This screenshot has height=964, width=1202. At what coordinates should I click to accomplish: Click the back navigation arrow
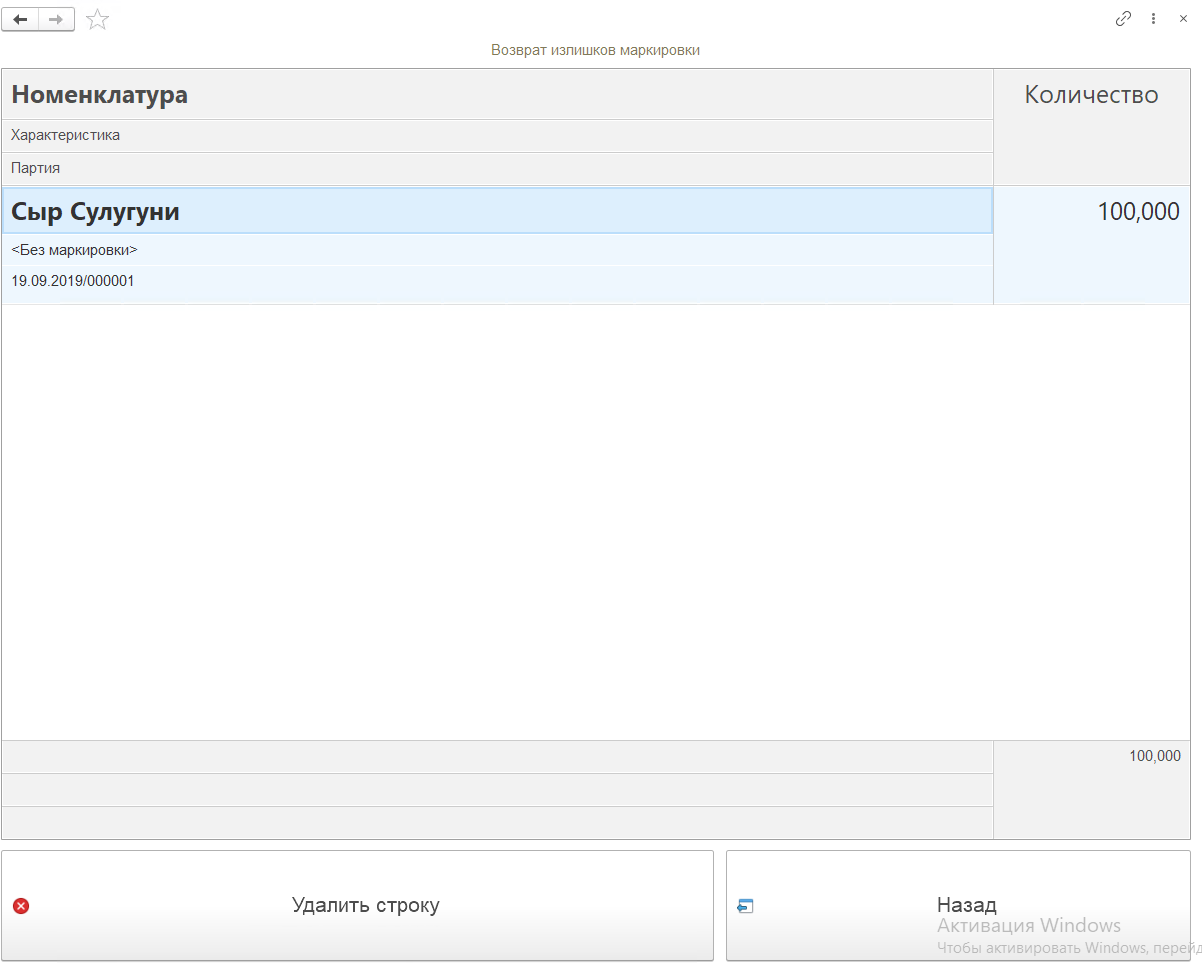click(20, 20)
